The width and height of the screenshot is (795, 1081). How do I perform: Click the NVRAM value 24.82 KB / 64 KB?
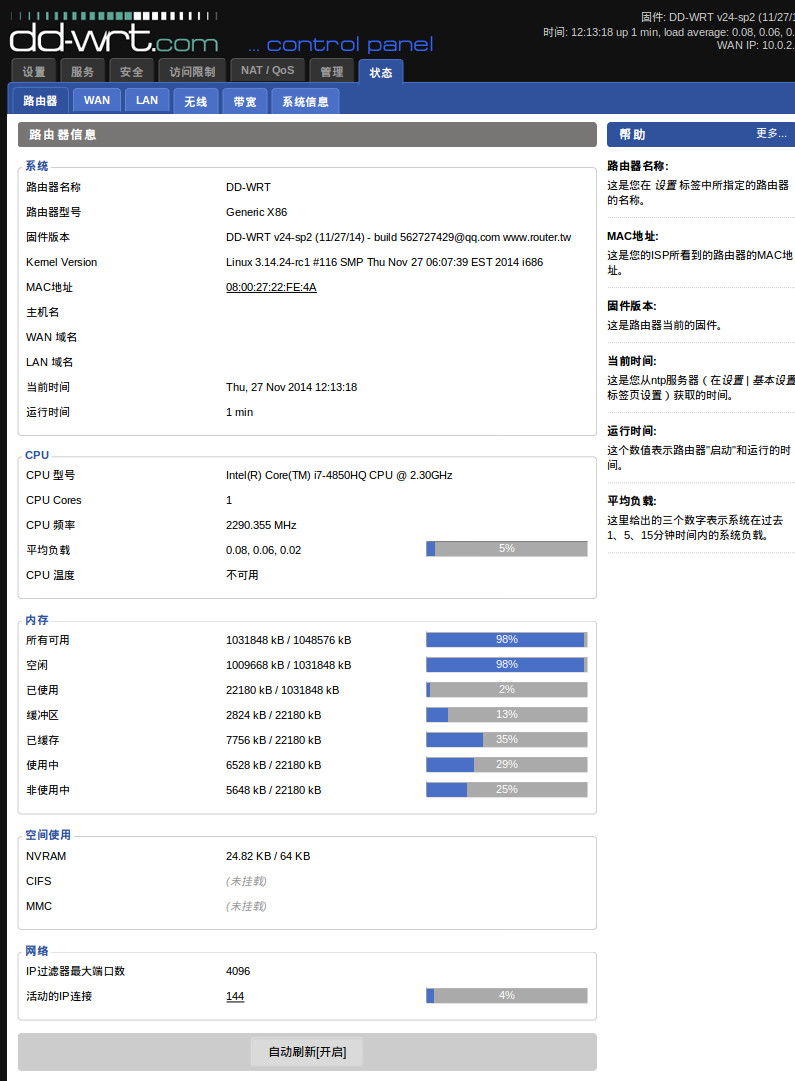coord(268,856)
